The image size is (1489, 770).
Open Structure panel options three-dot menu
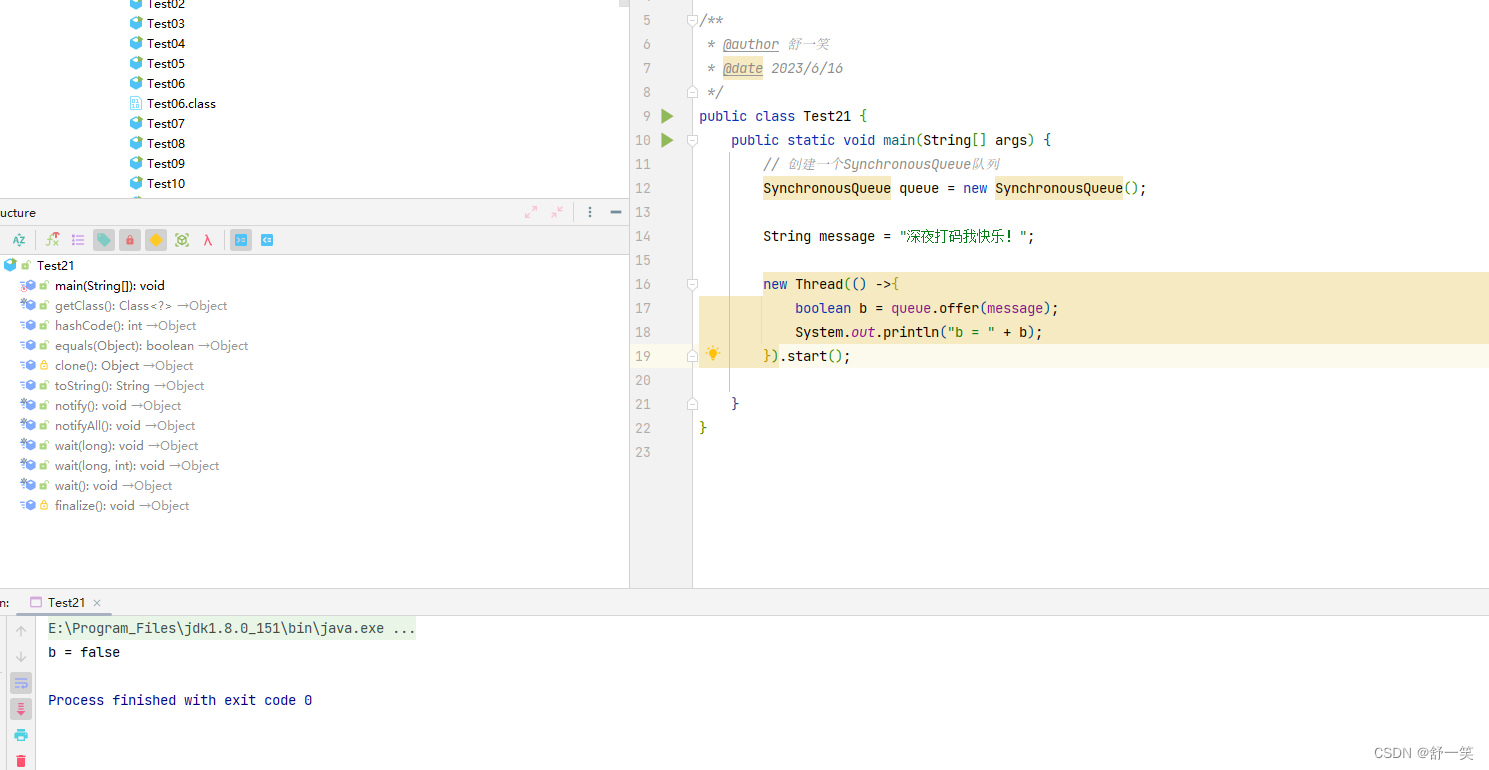pos(590,212)
